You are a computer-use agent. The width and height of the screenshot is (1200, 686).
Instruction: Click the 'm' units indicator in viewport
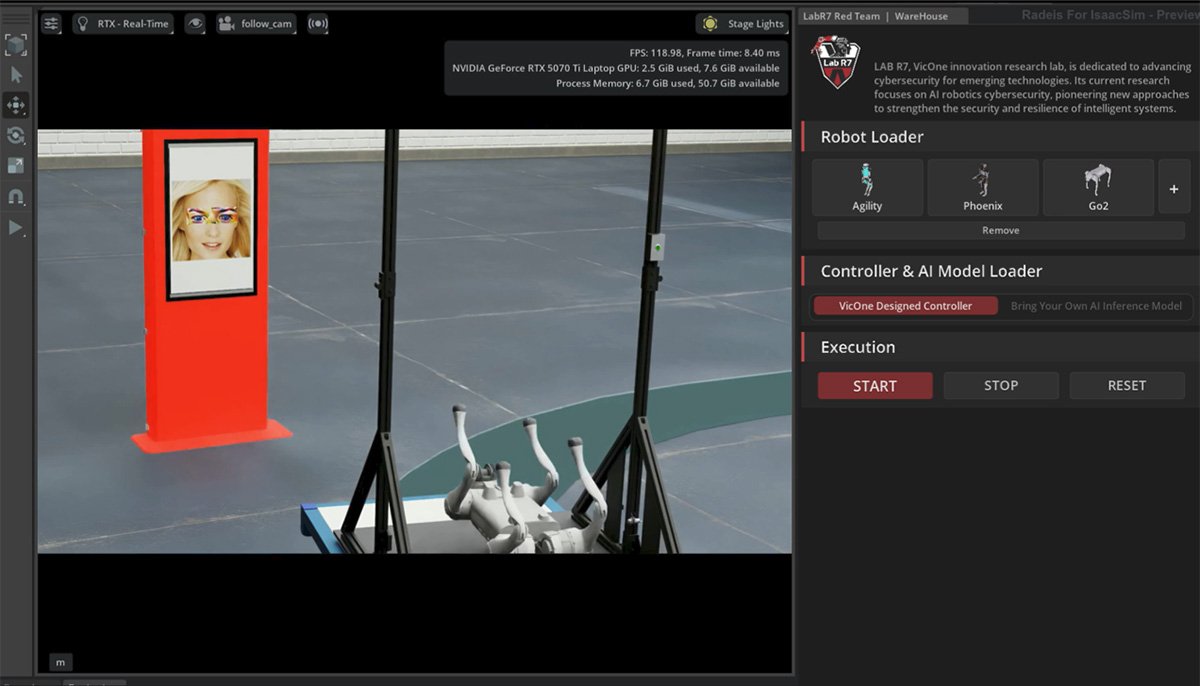[60, 662]
